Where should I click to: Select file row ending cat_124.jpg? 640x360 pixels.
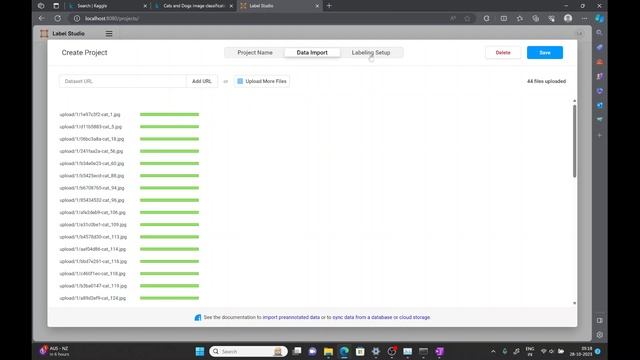coord(93,298)
